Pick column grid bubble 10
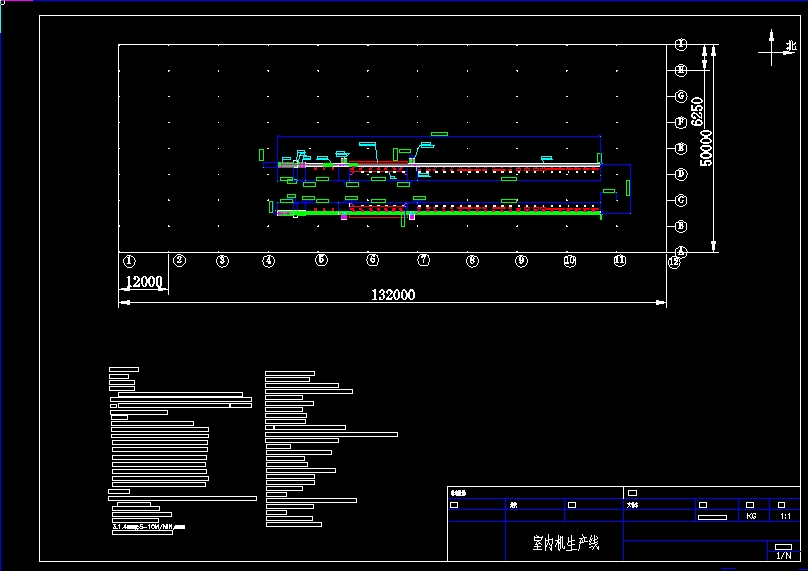This screenshot has width=808, height=571. 570,260
